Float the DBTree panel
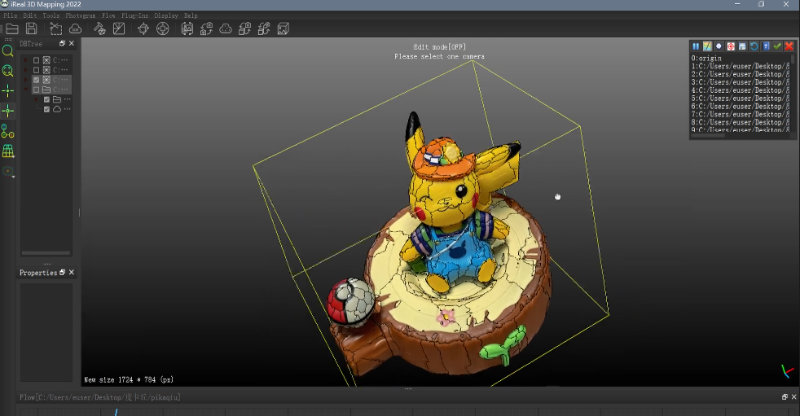 pos(62,43)
